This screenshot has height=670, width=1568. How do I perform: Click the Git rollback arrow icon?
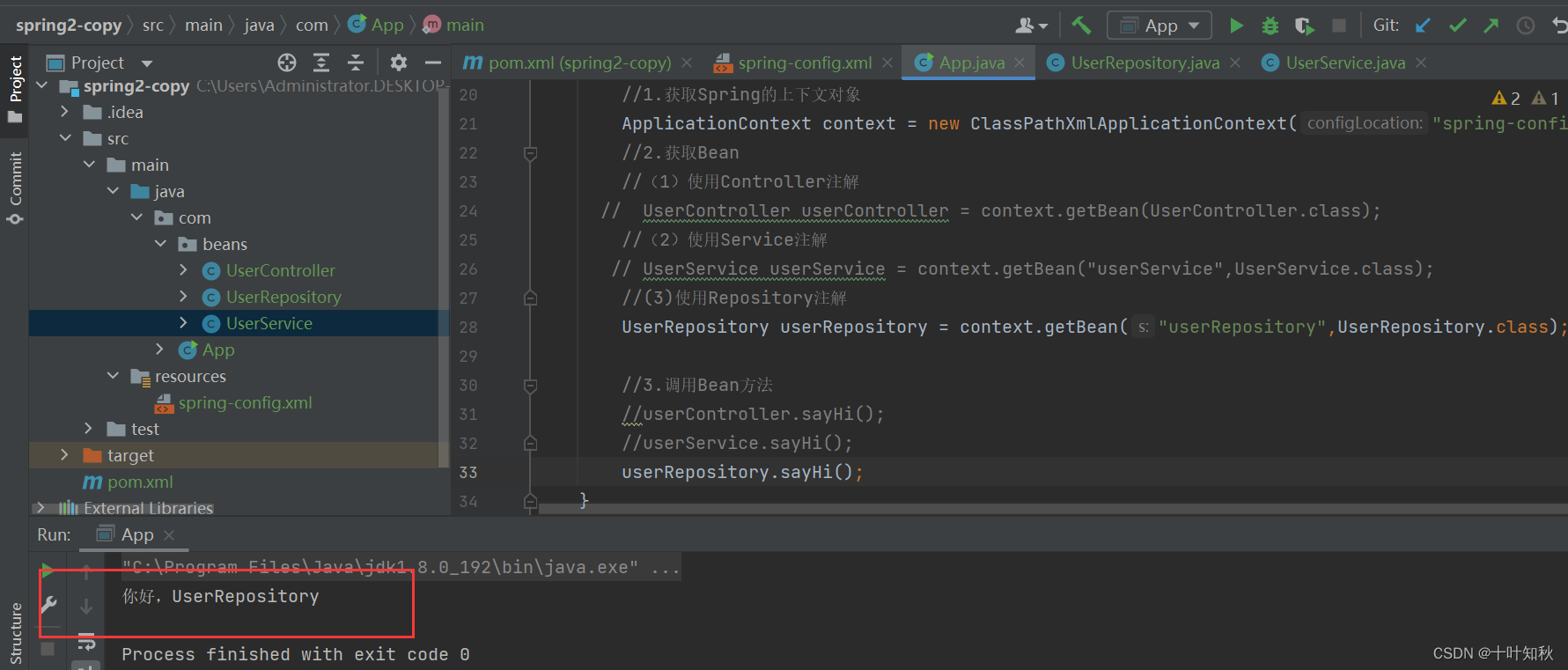click(1559, 26)
